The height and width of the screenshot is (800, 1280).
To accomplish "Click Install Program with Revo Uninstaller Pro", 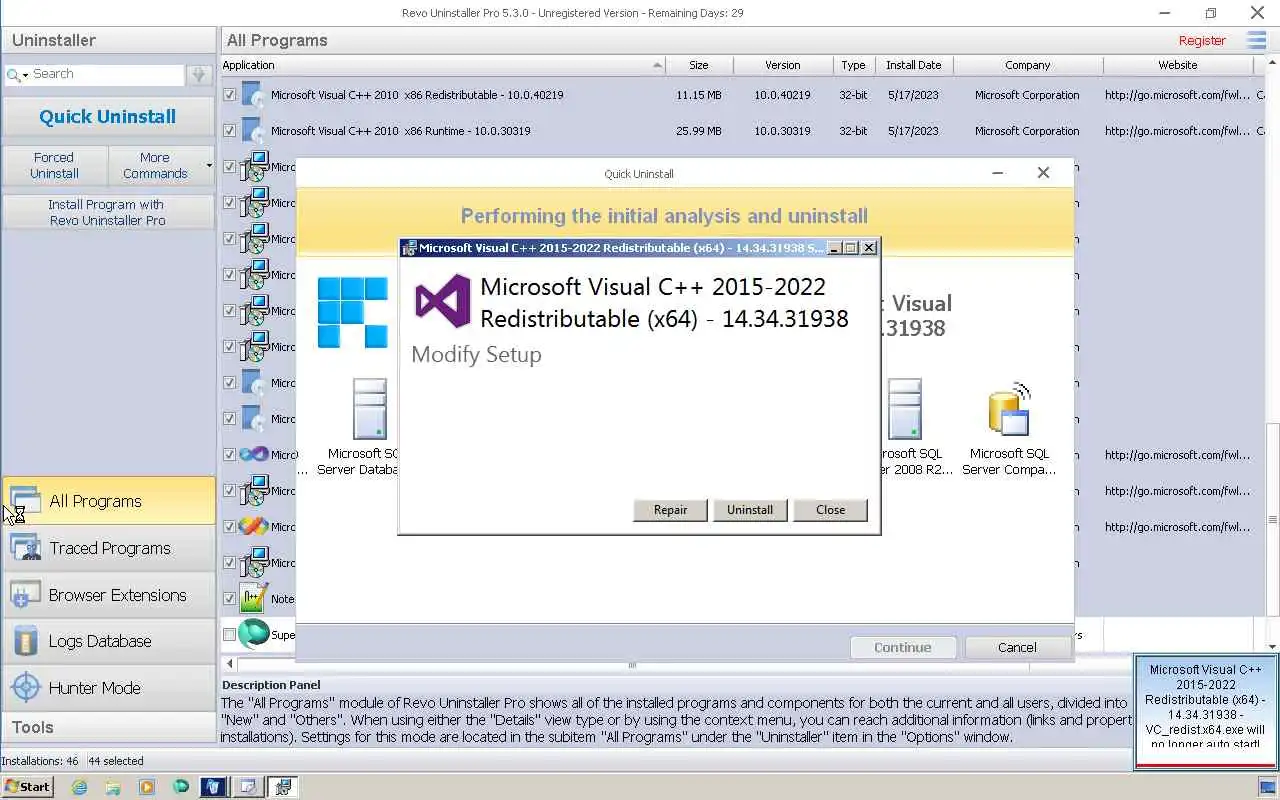I will pos(108,212).
